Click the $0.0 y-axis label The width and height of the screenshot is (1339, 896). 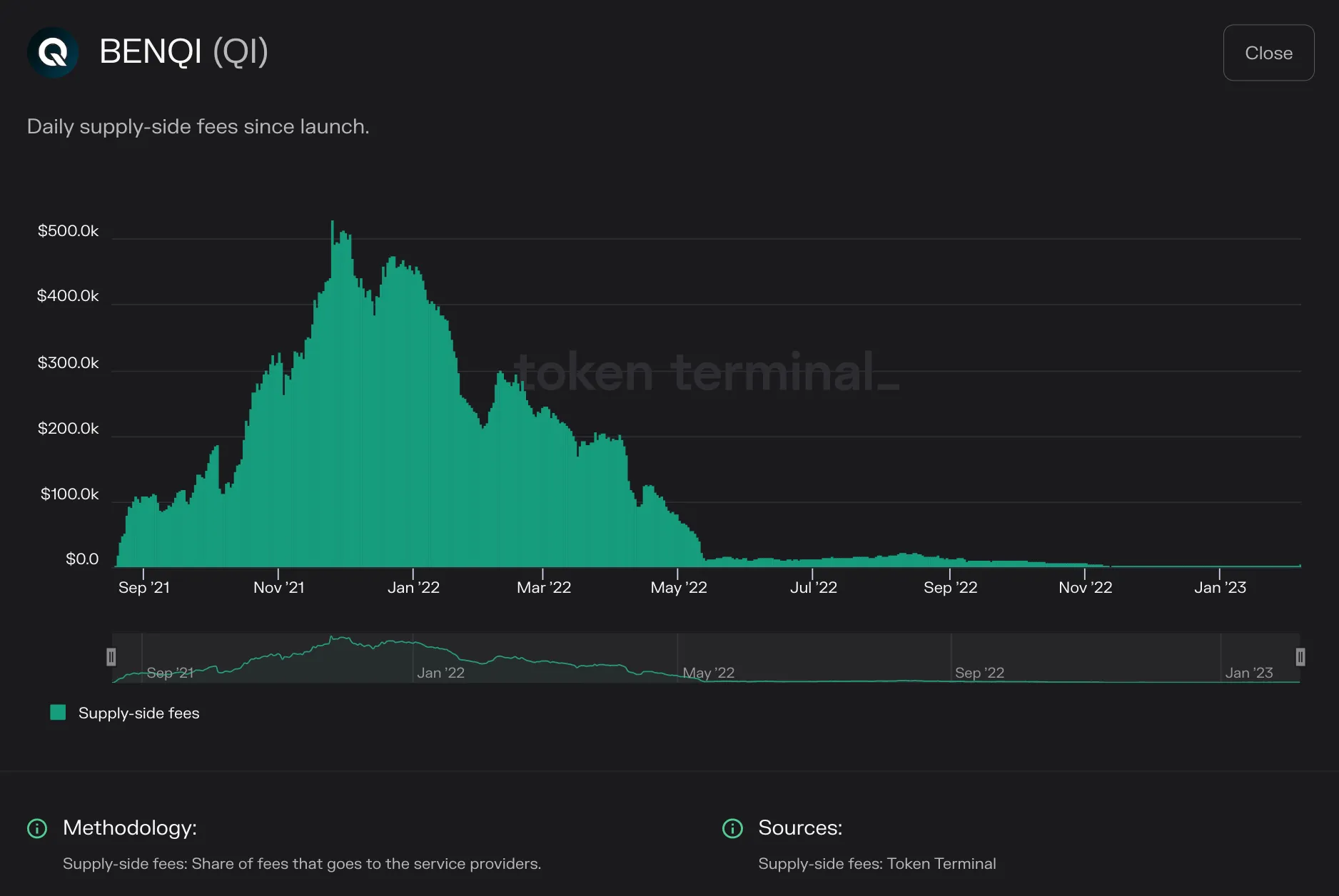pos(82,559)
